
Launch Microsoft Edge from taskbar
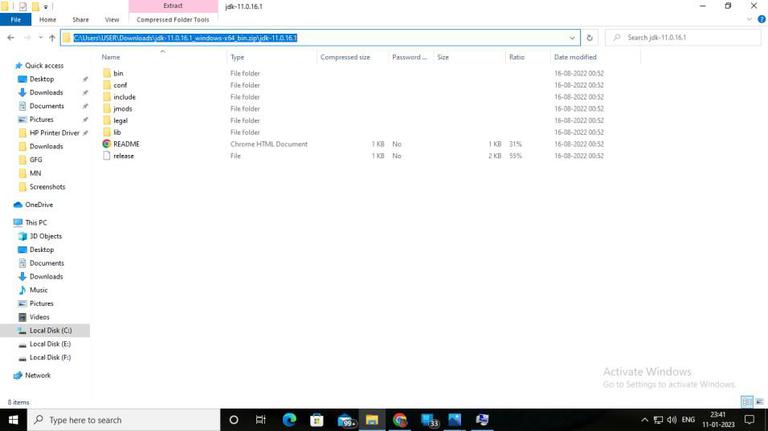click(x=289, y=420)
